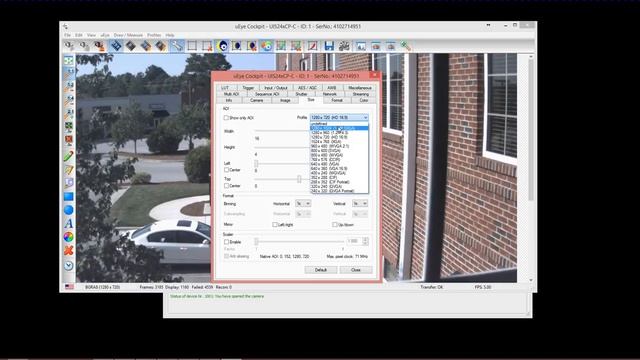
Task: Click the clock icon in left sidebar
Action: coord(69,265)
